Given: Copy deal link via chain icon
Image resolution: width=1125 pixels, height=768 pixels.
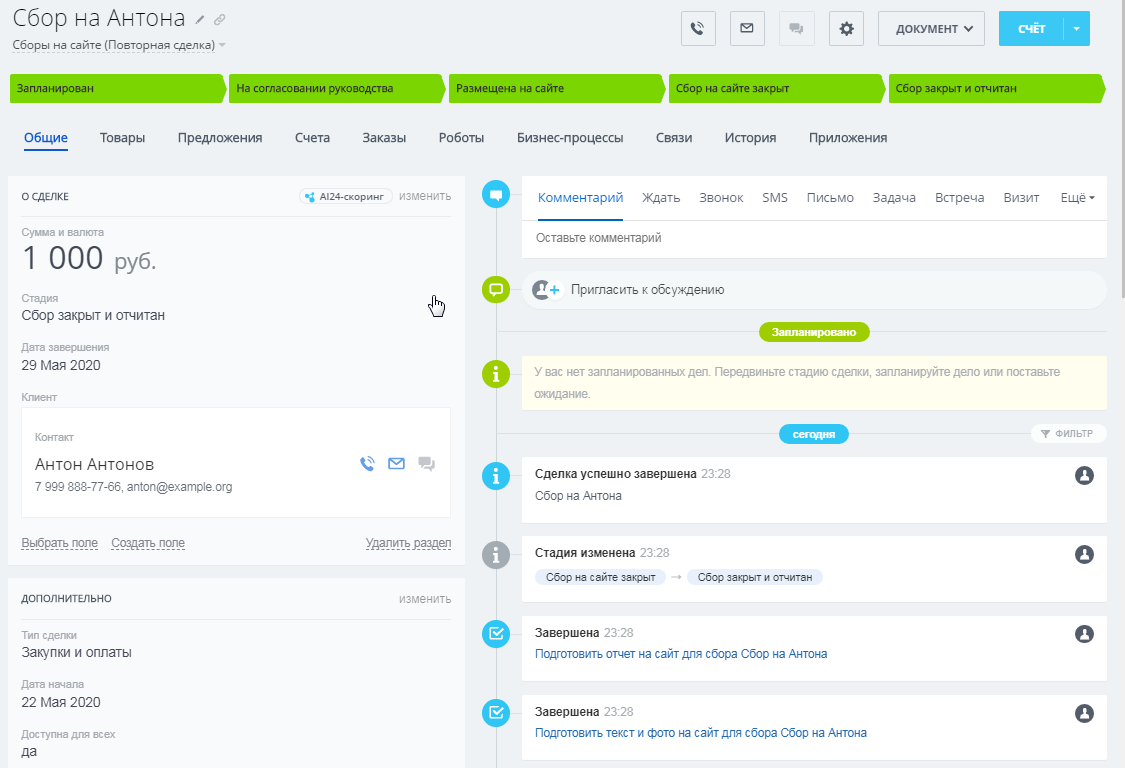Looking at the screenshot, I should pos(220,19).
